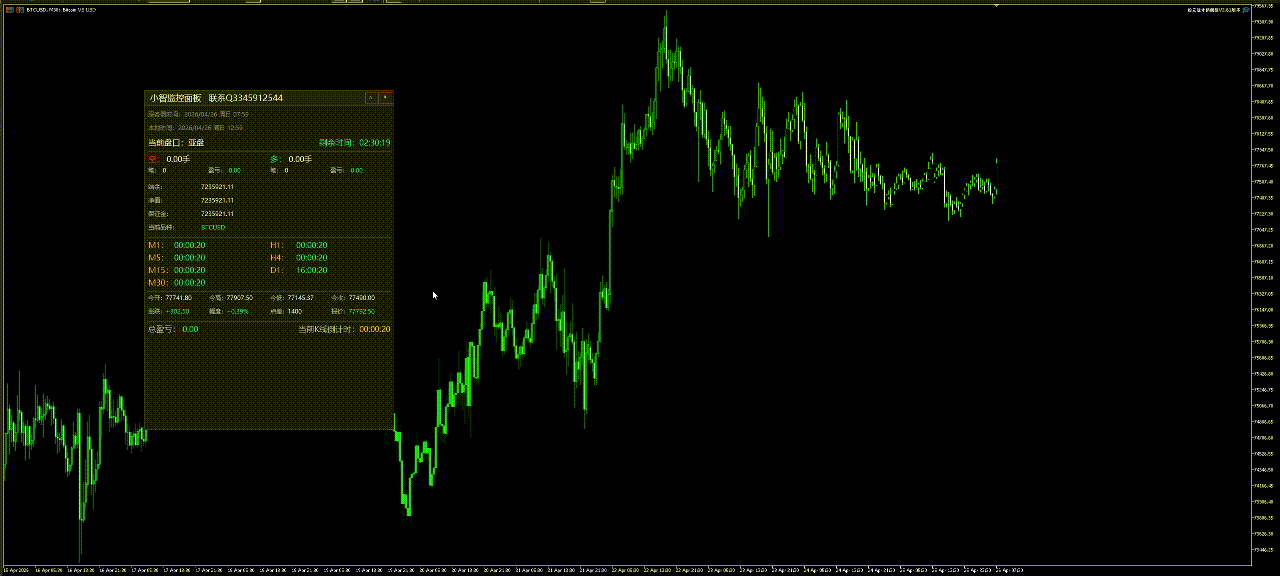Screen dimensions: 1280x576
Task: Click the D1 countdown 16:00:20
Action: [311, 270]
